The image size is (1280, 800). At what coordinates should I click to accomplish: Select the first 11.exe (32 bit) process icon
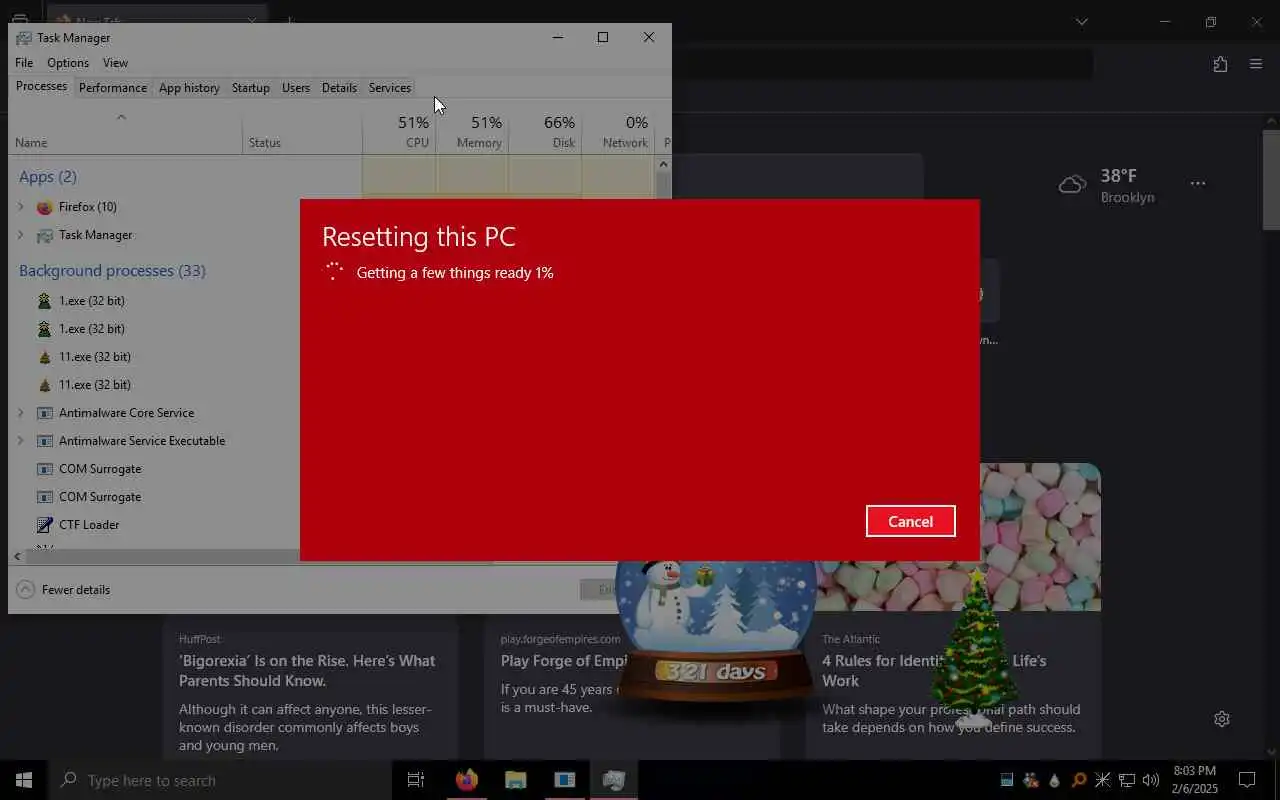(x=44, y=357)
